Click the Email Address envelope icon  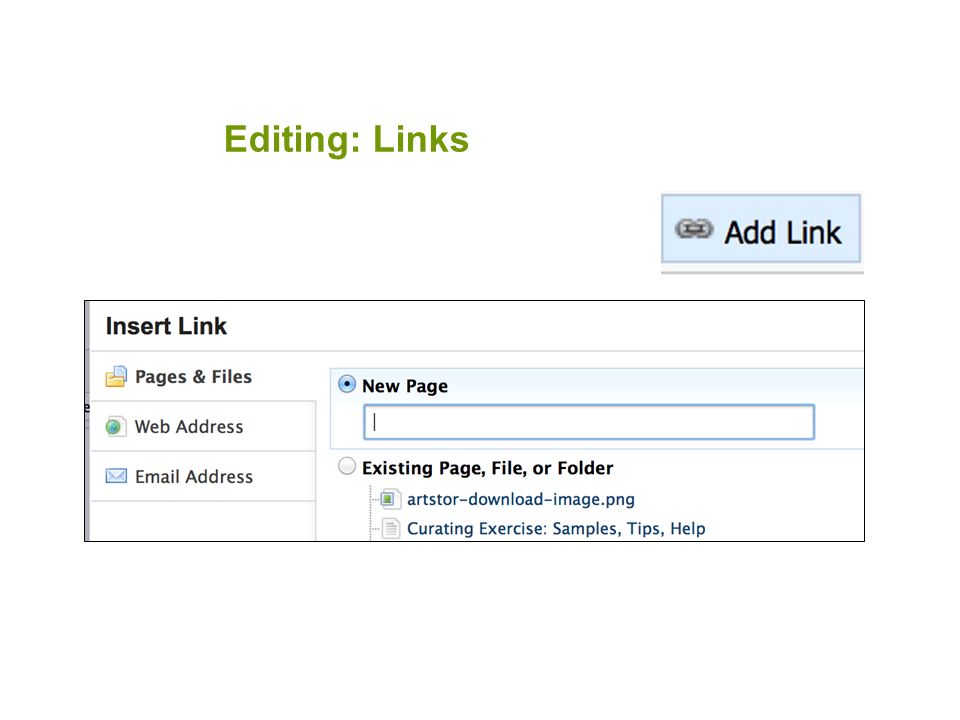tap(116, 476)
